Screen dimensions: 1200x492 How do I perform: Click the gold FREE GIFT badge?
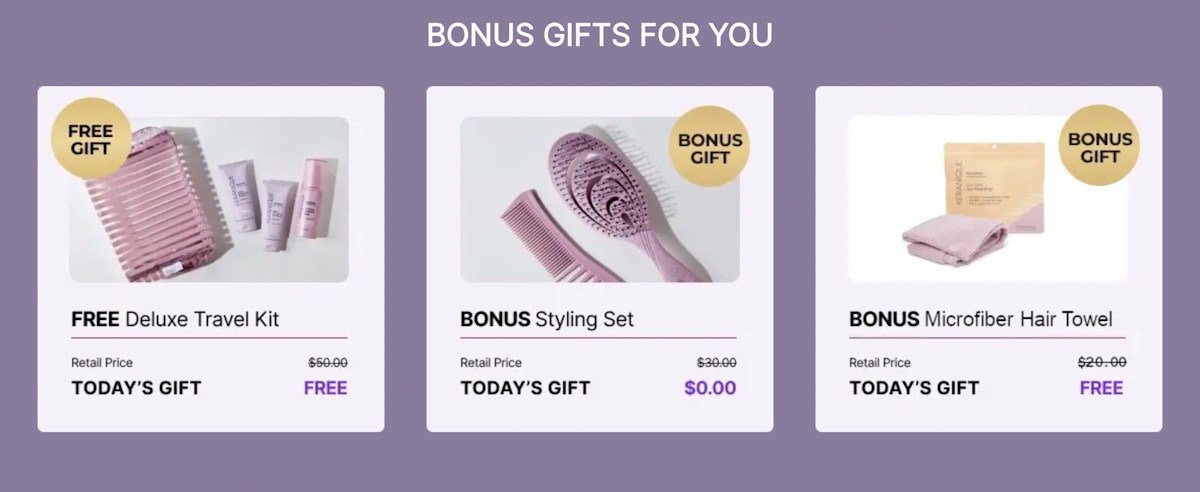91,139
